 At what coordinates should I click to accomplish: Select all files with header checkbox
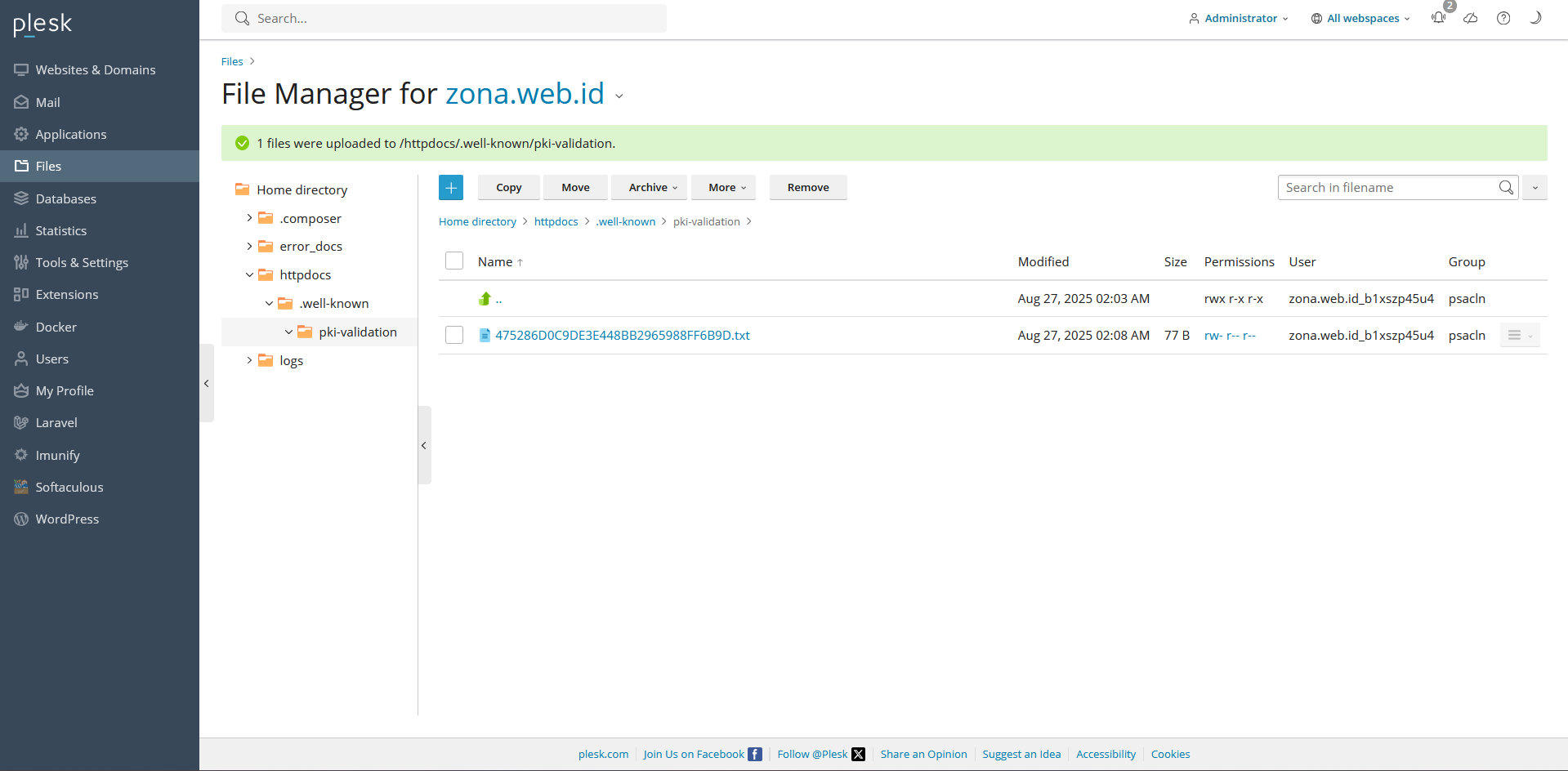coord(454,261)
